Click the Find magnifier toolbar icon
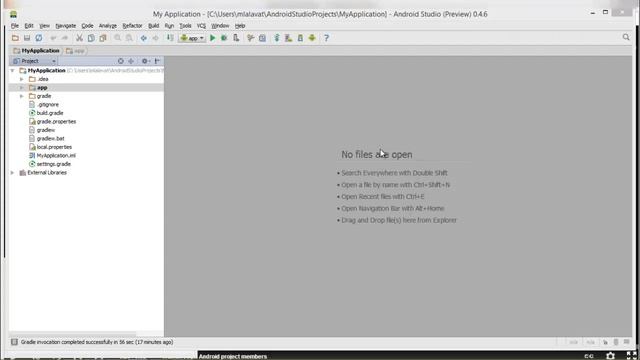Screen dimensions: 640x360 point(118,38)
